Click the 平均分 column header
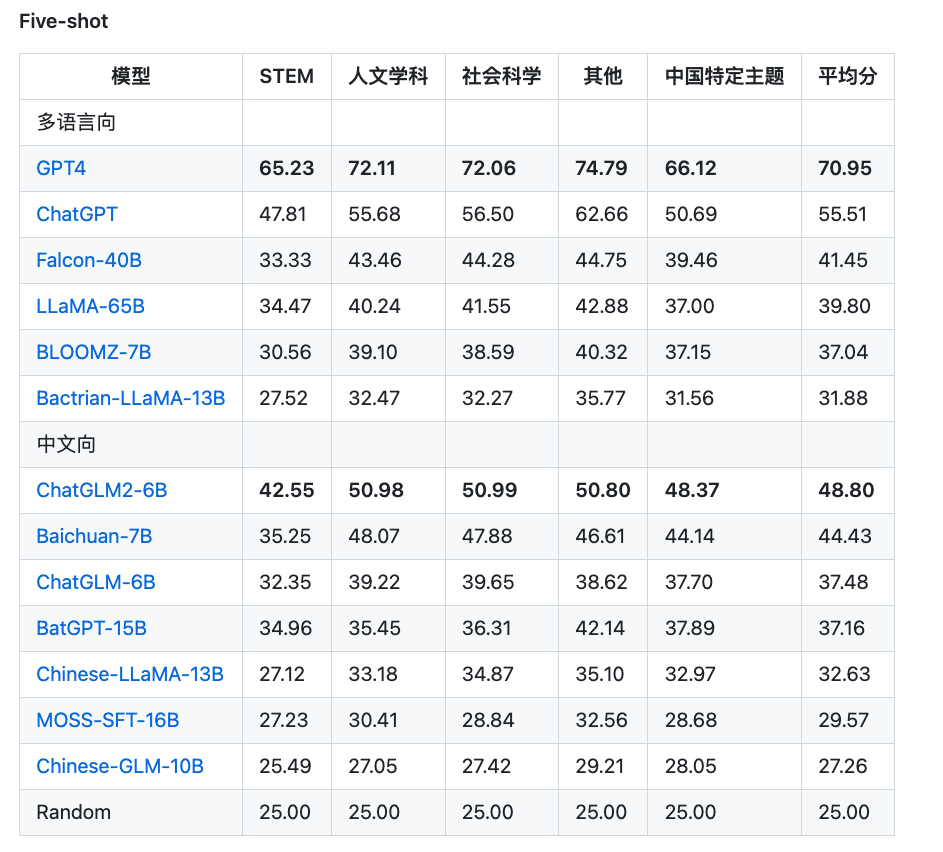 [x=847, y=76]
